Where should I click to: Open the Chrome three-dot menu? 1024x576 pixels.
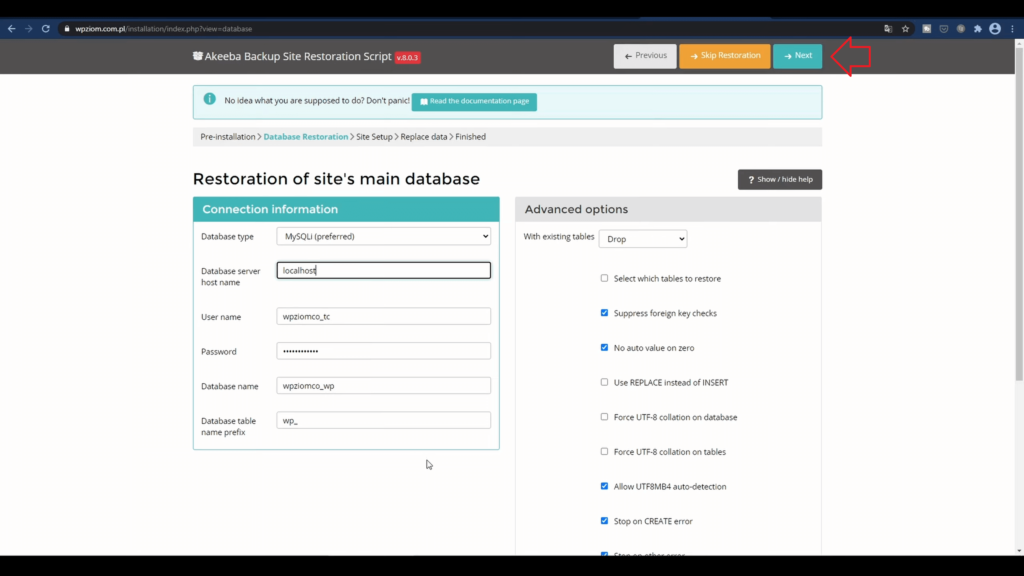click(1012, 29)
